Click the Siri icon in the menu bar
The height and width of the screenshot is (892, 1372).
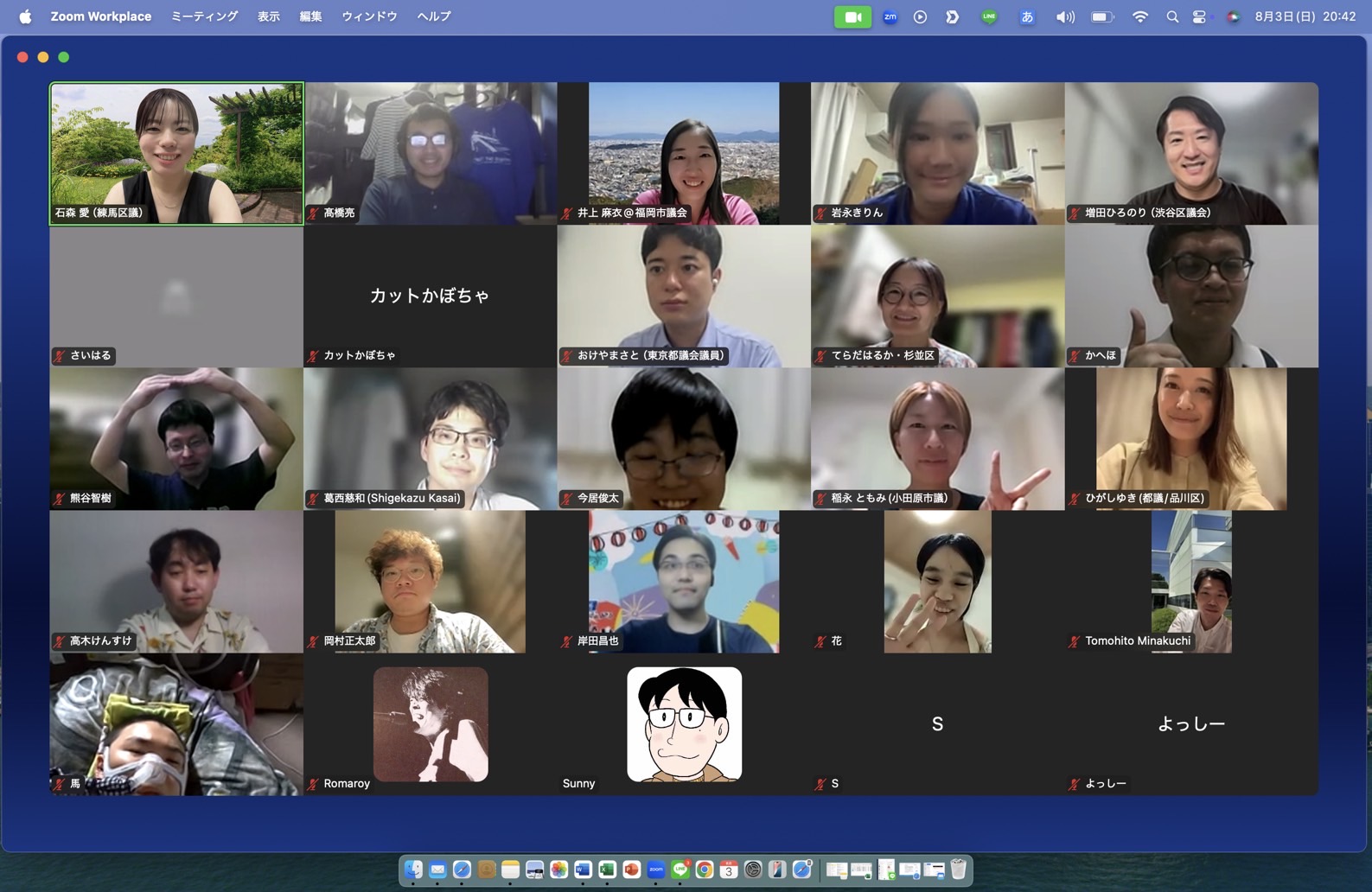click(1233, 17)
